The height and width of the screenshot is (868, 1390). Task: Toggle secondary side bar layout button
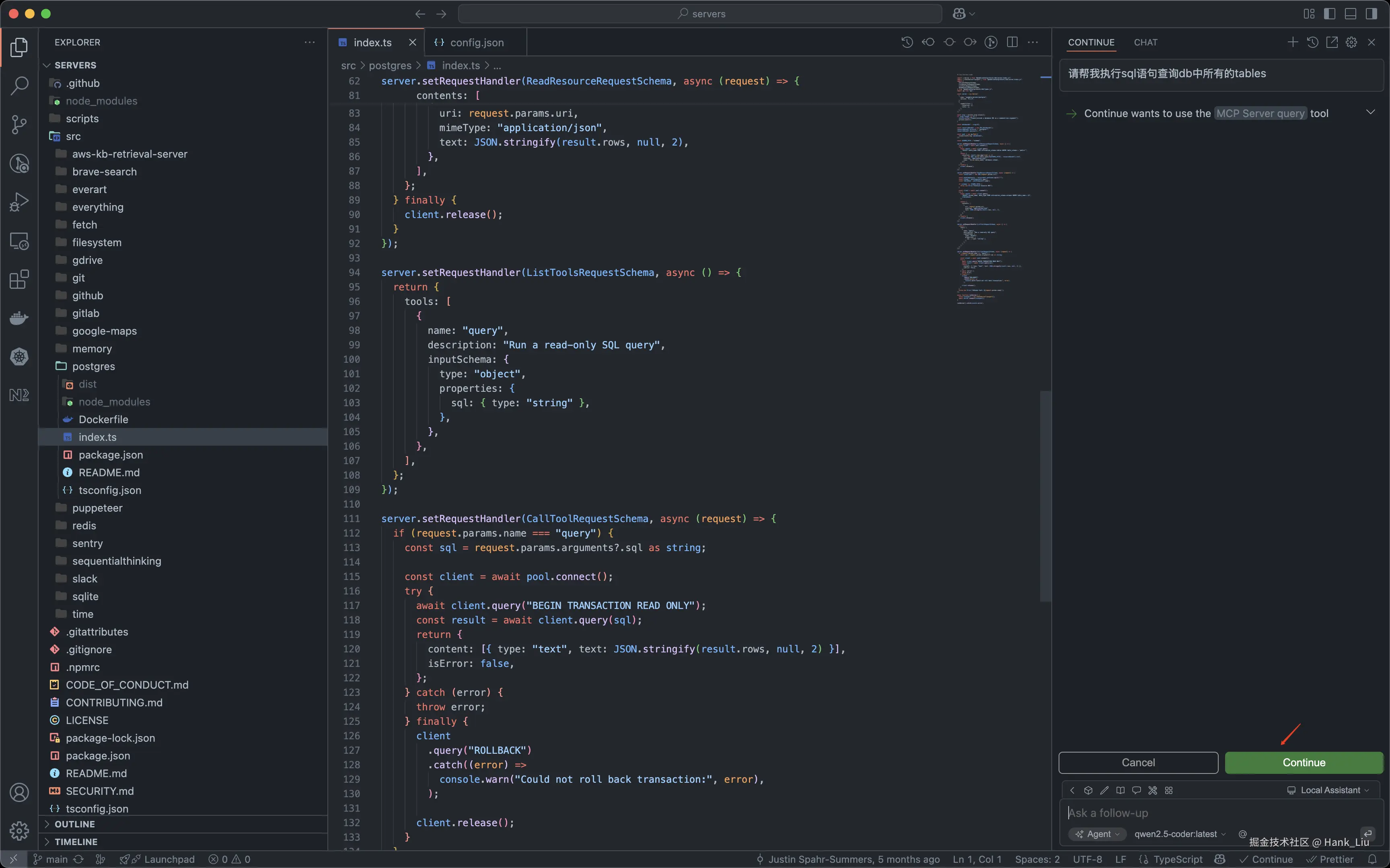click(1371, 14)
